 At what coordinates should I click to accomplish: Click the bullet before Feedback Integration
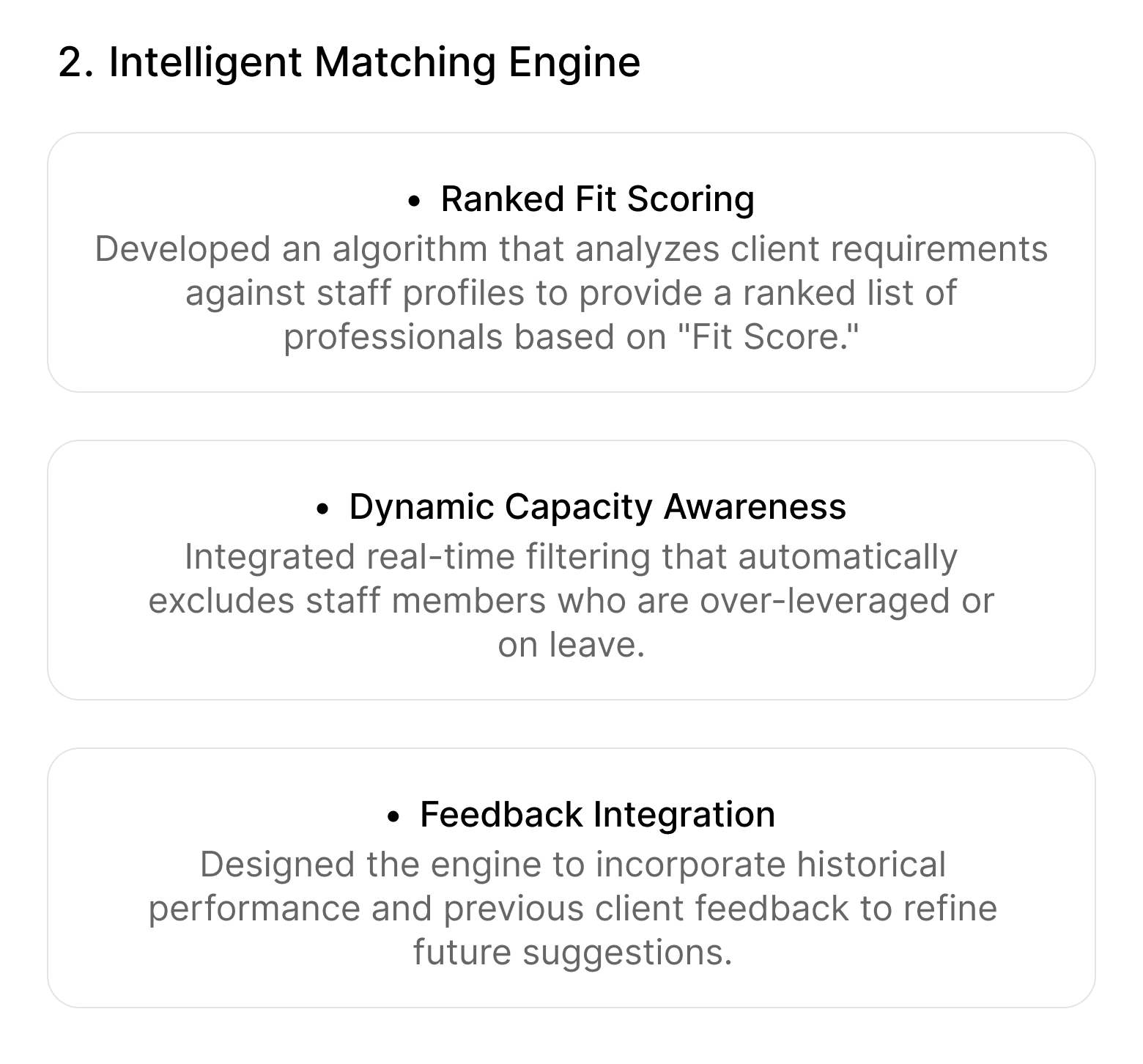tap(394, 816)
